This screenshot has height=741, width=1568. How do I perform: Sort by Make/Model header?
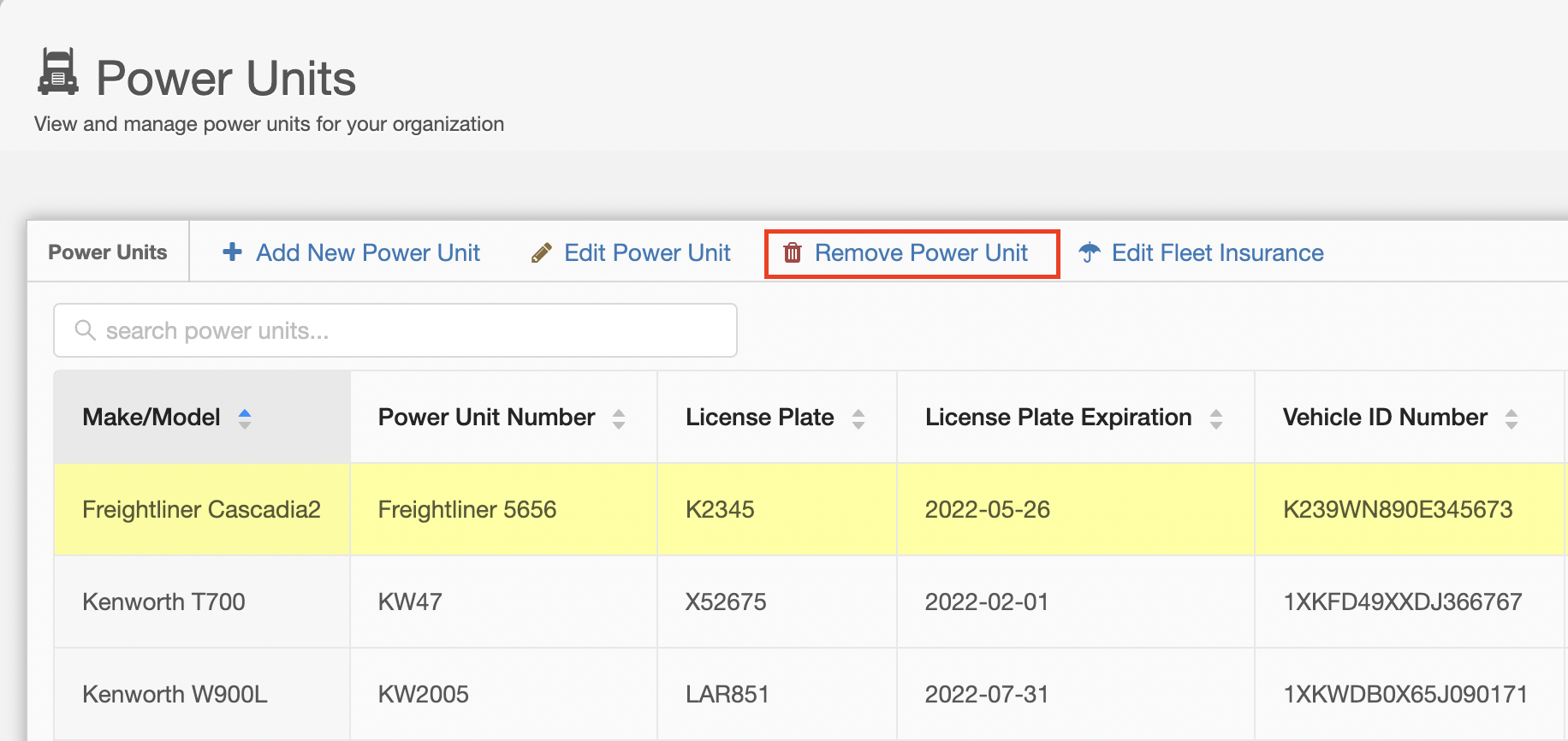pos(202,417)
